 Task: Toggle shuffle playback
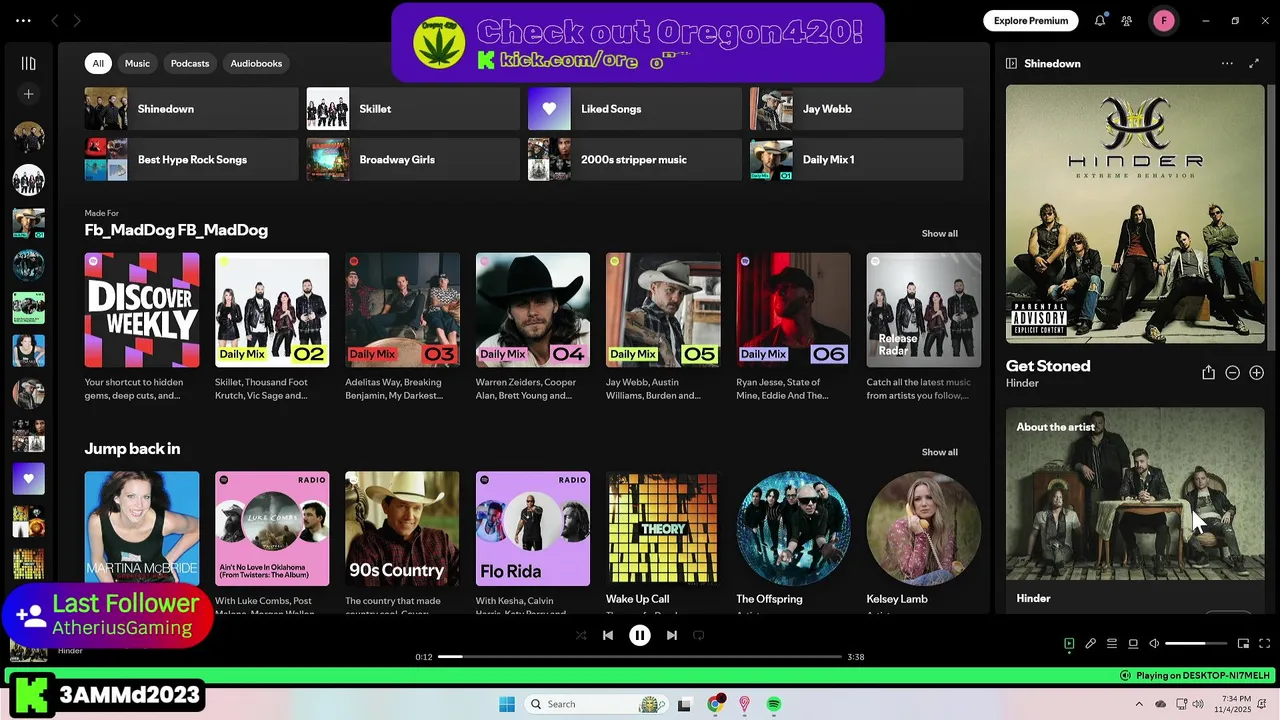tap(581, 635)
